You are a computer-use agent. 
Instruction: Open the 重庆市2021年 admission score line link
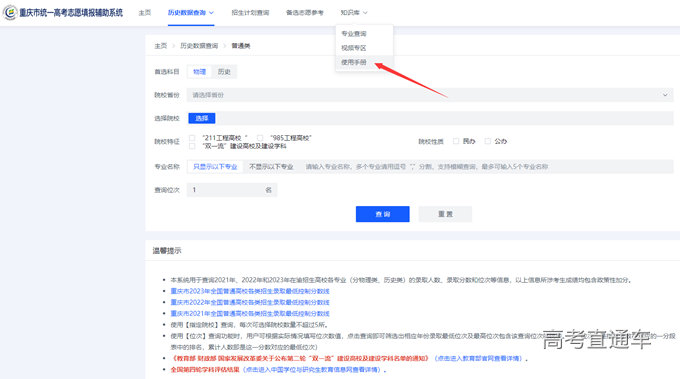(250, 314)
